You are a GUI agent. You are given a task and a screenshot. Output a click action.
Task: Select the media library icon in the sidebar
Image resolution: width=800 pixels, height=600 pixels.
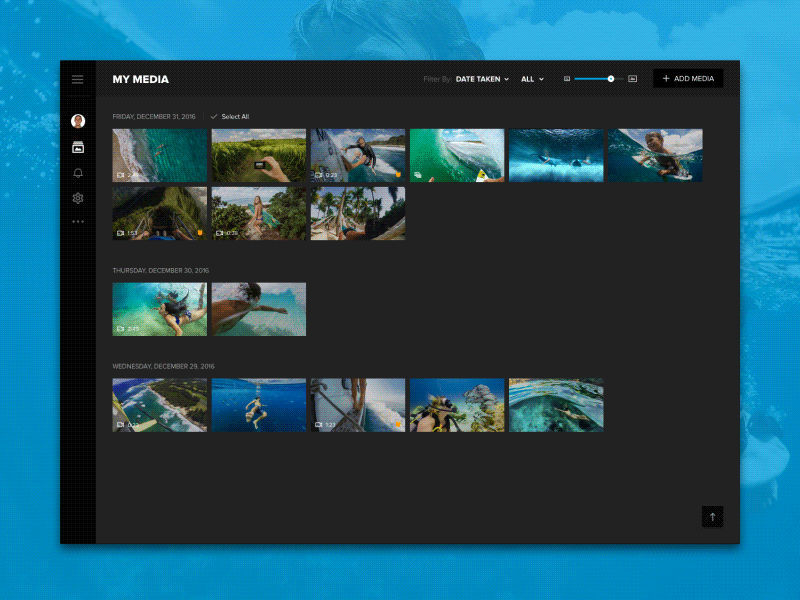point(78,147)
